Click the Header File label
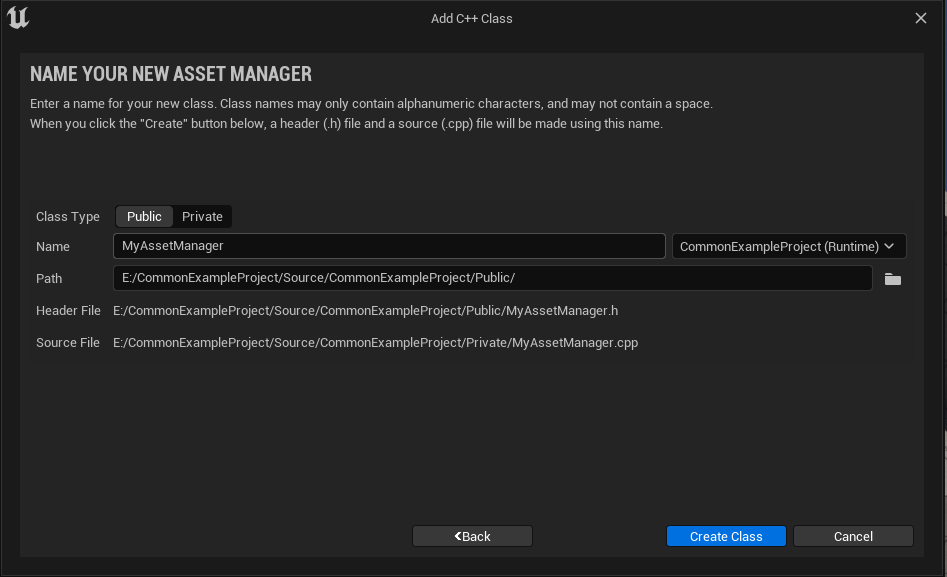Viewport: 947px width, 577px height. (68, 311)
